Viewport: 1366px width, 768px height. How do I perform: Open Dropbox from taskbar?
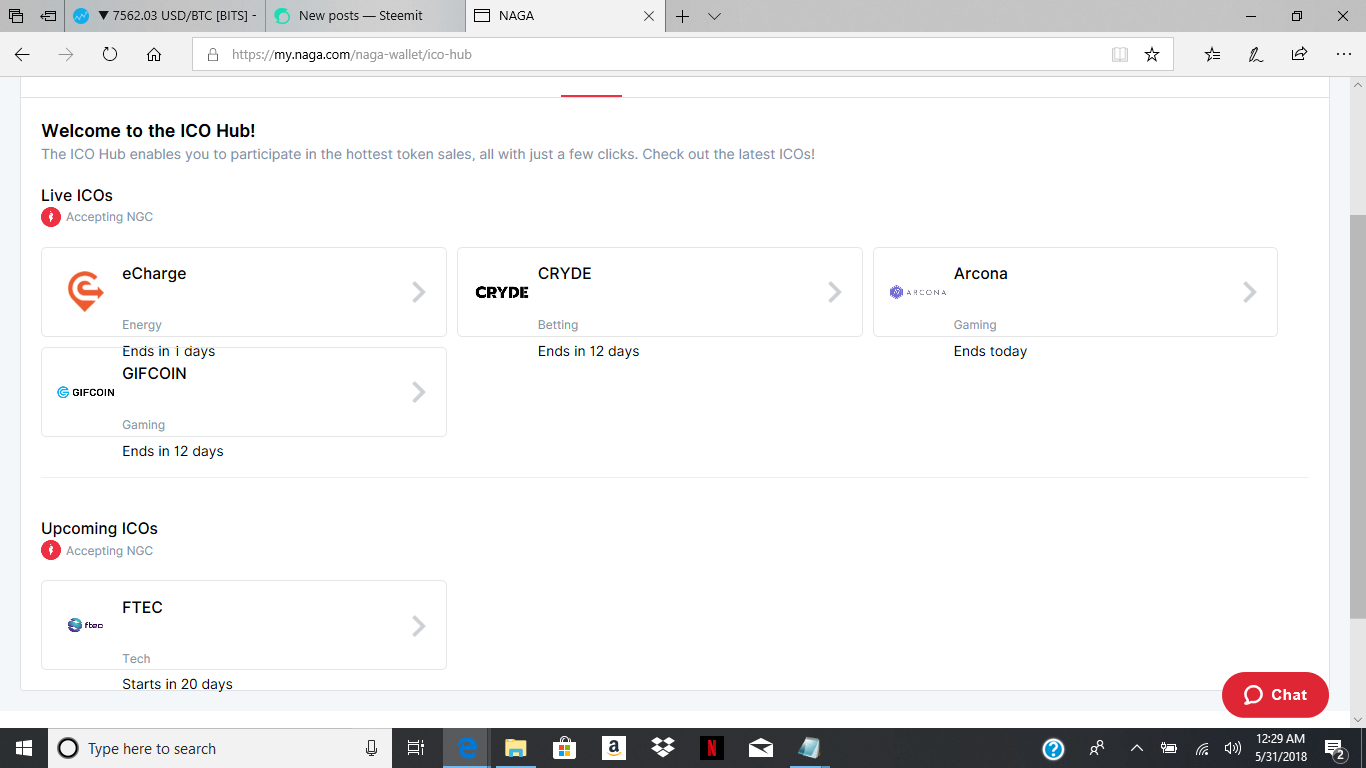(x=662, y=748)
